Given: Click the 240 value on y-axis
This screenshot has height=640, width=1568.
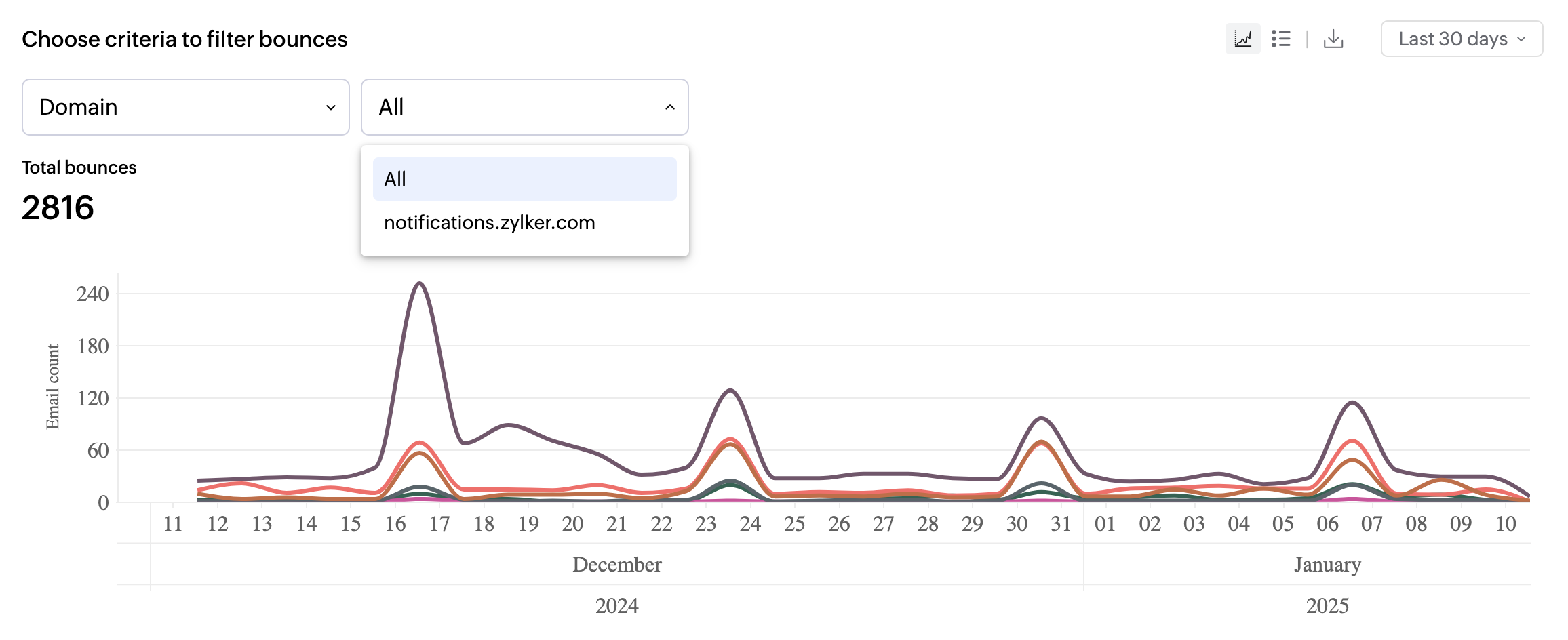Looking at the screenshot, I should 92,294.
